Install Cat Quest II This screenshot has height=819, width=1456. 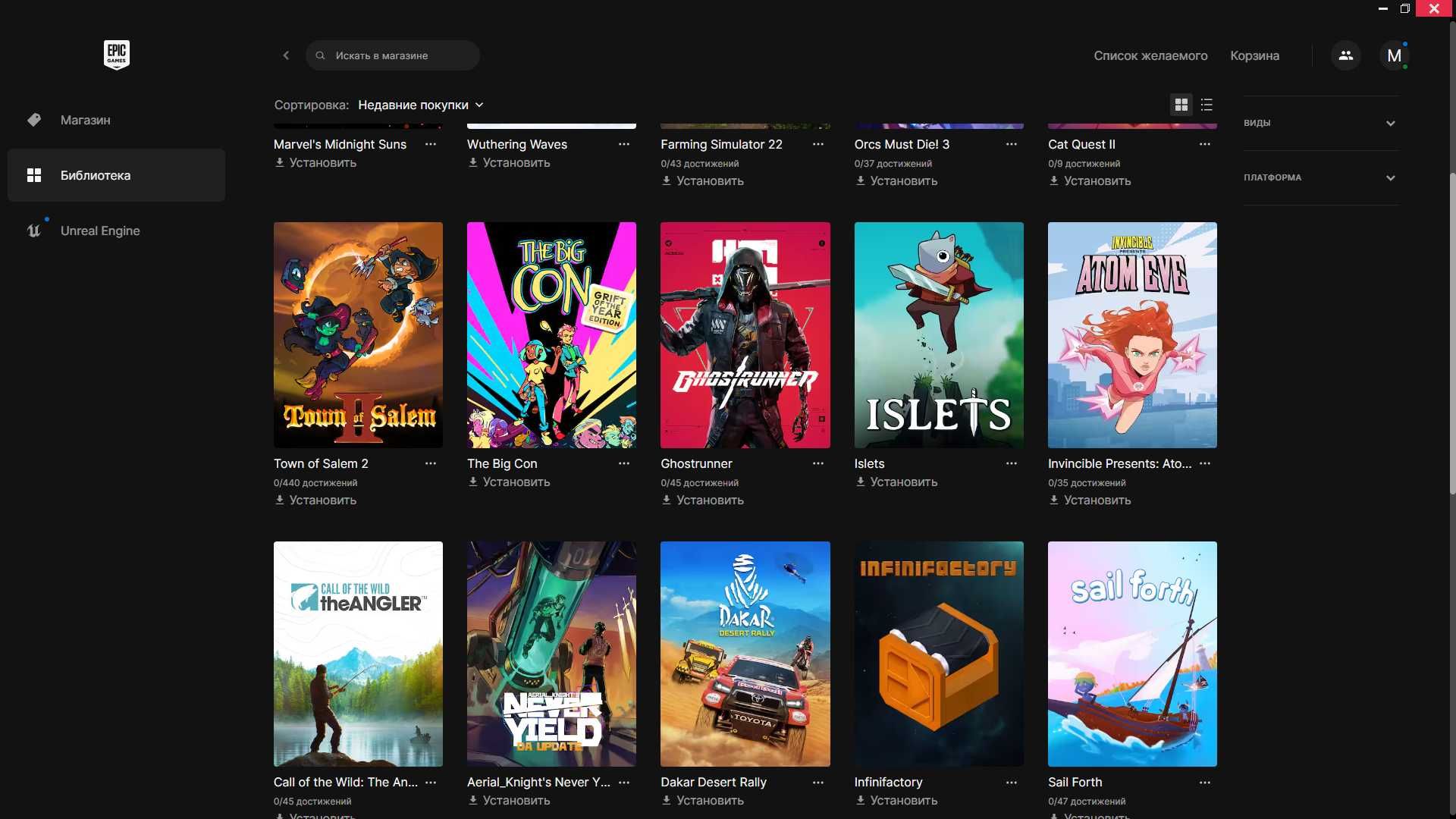[1090, 180]
